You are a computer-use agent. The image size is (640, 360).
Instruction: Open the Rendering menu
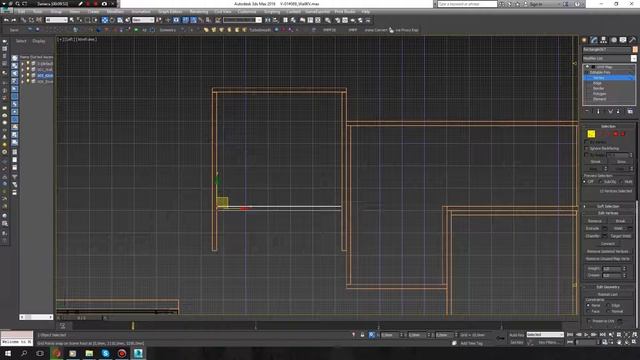tap(198, 12)
